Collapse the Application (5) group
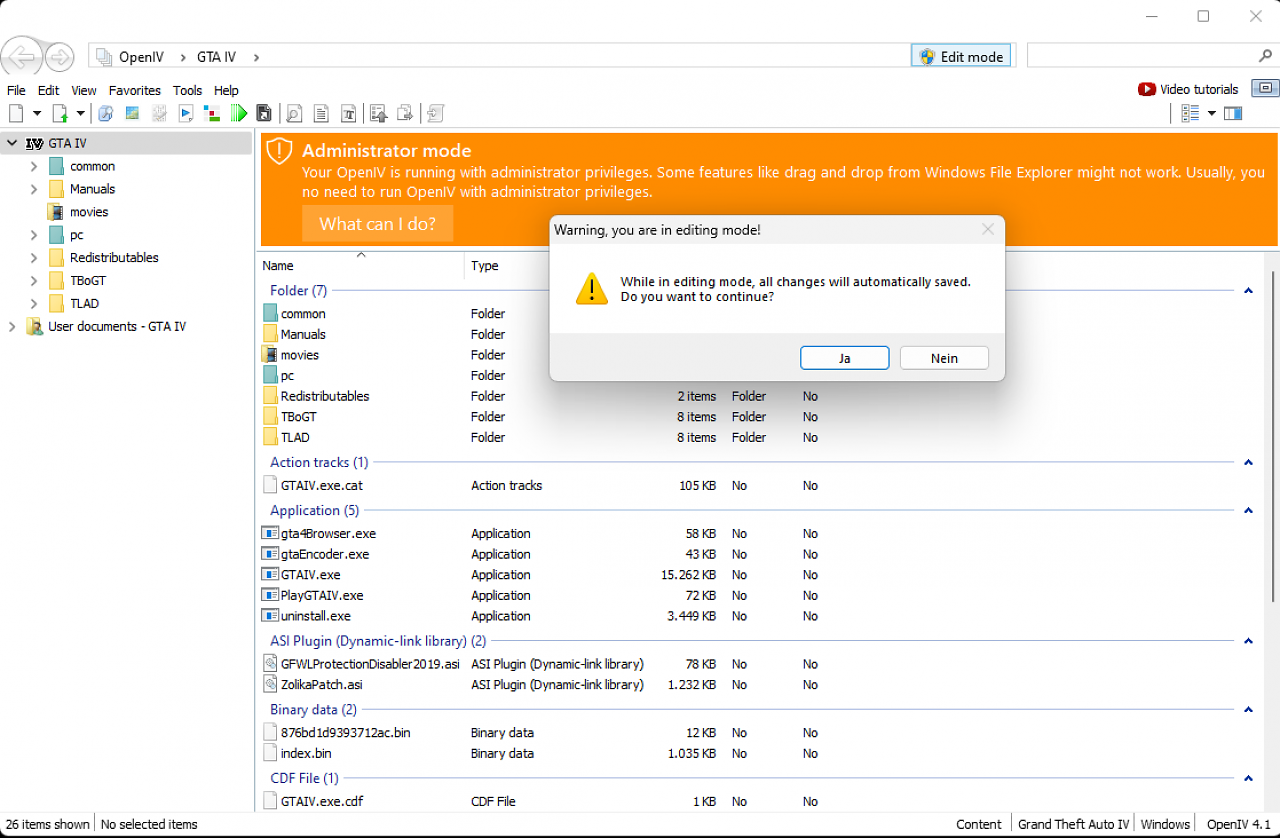Image resolution: width=1280 pixels, height=838 pixels. coord(1248,511)
